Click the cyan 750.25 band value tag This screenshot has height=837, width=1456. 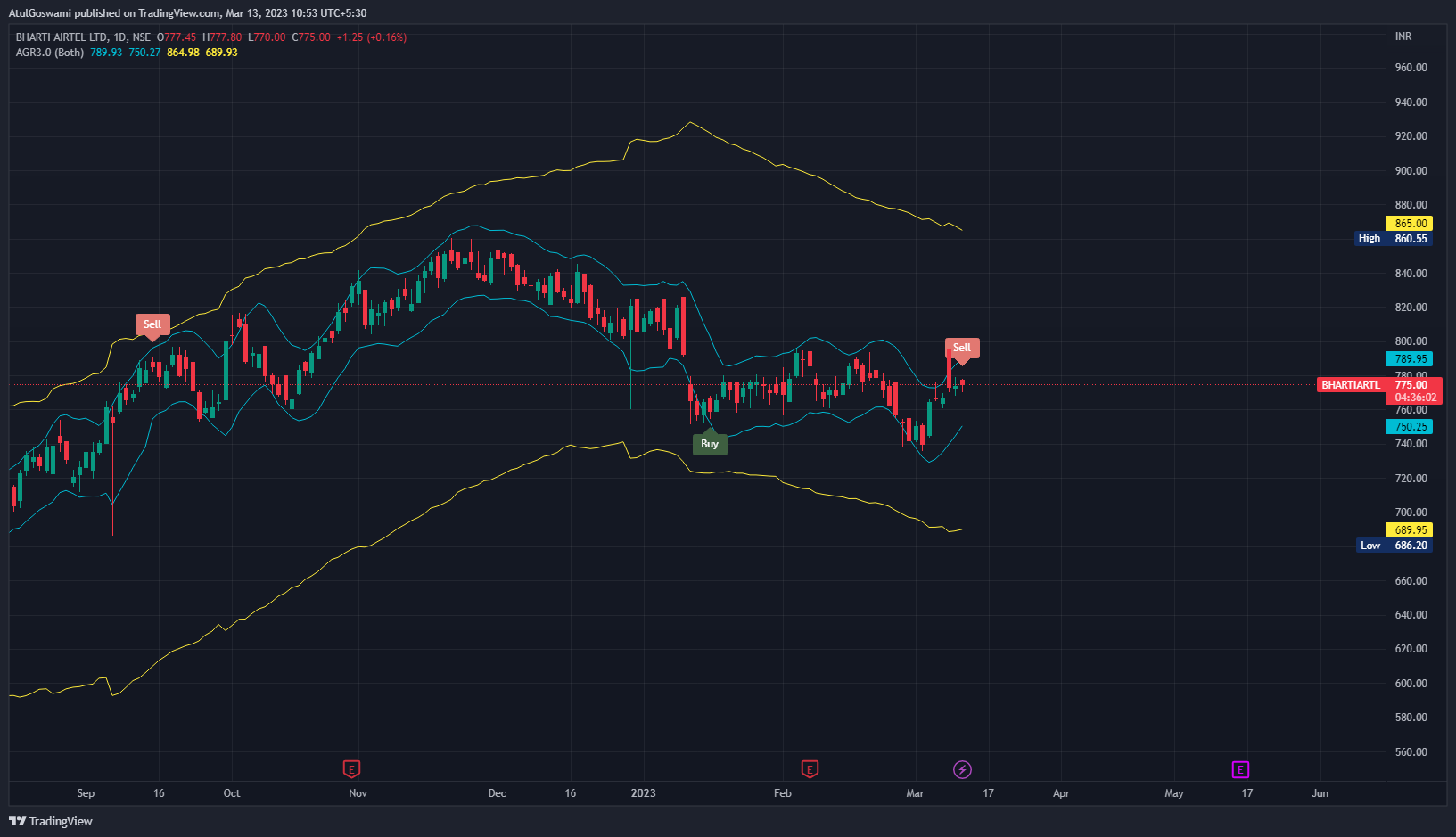tap(1411, 427)
